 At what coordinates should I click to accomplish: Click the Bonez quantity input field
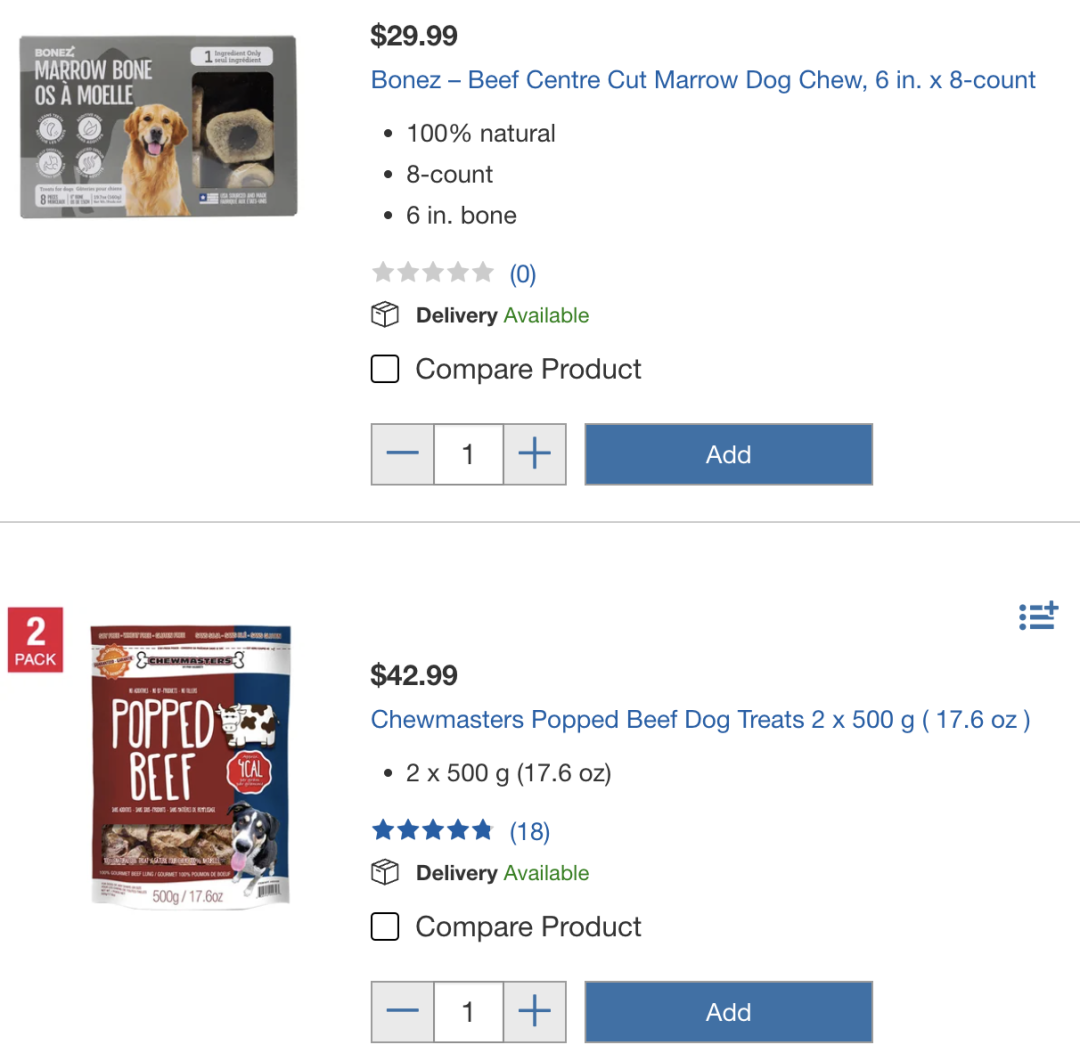pos(468,455)
